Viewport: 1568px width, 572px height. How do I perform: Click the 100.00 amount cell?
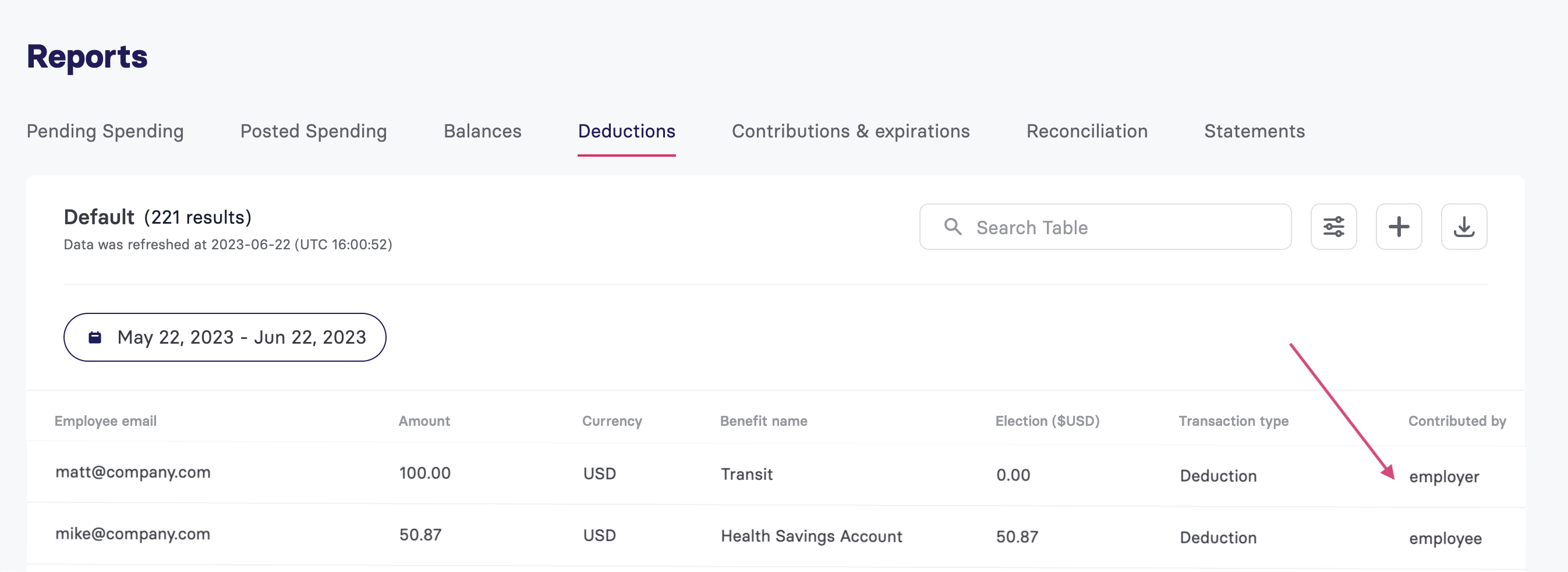coord(425,474)
